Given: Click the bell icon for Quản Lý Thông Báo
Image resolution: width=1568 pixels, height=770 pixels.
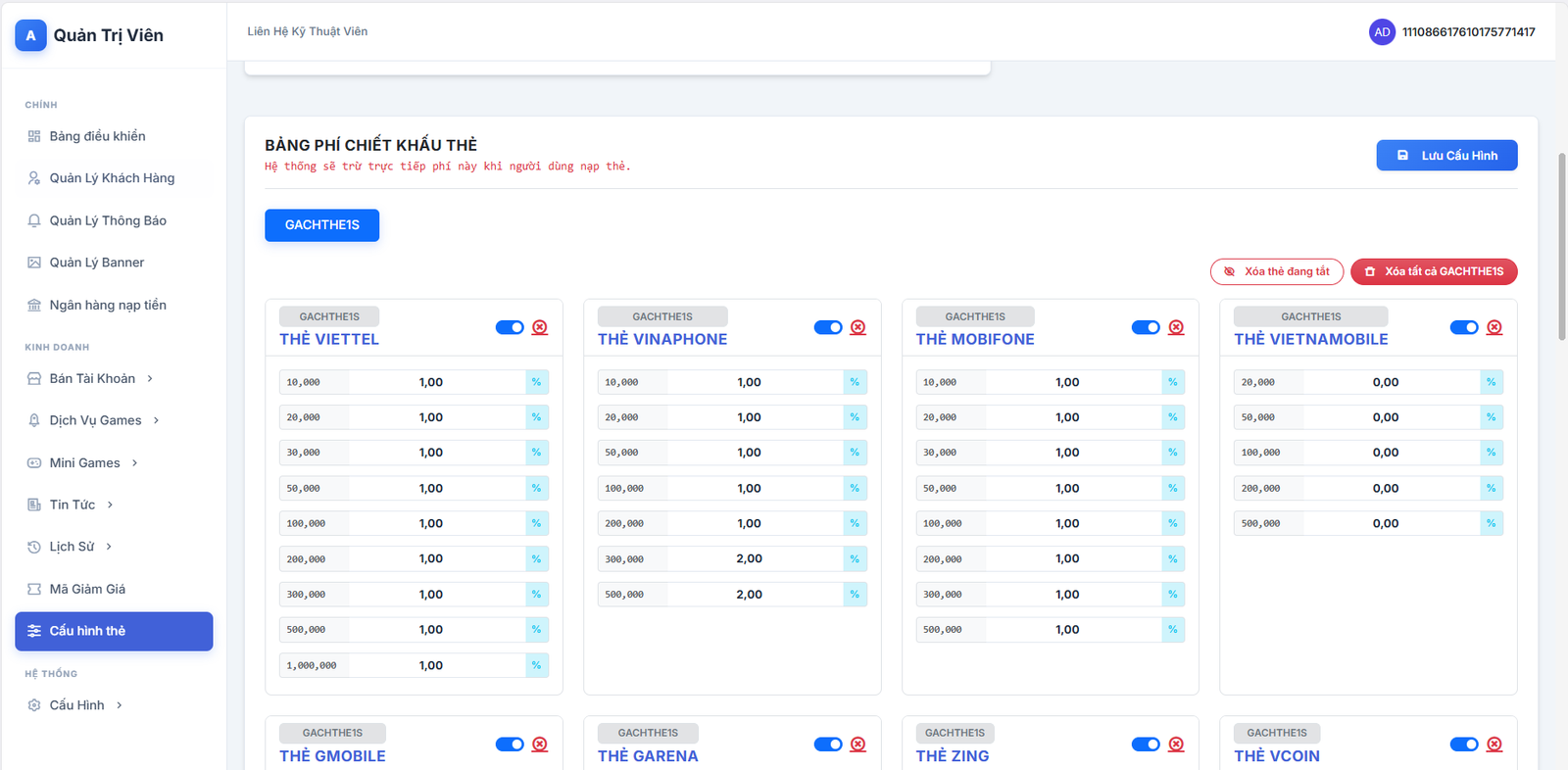Looking at the screenshot, I should 34,220.
